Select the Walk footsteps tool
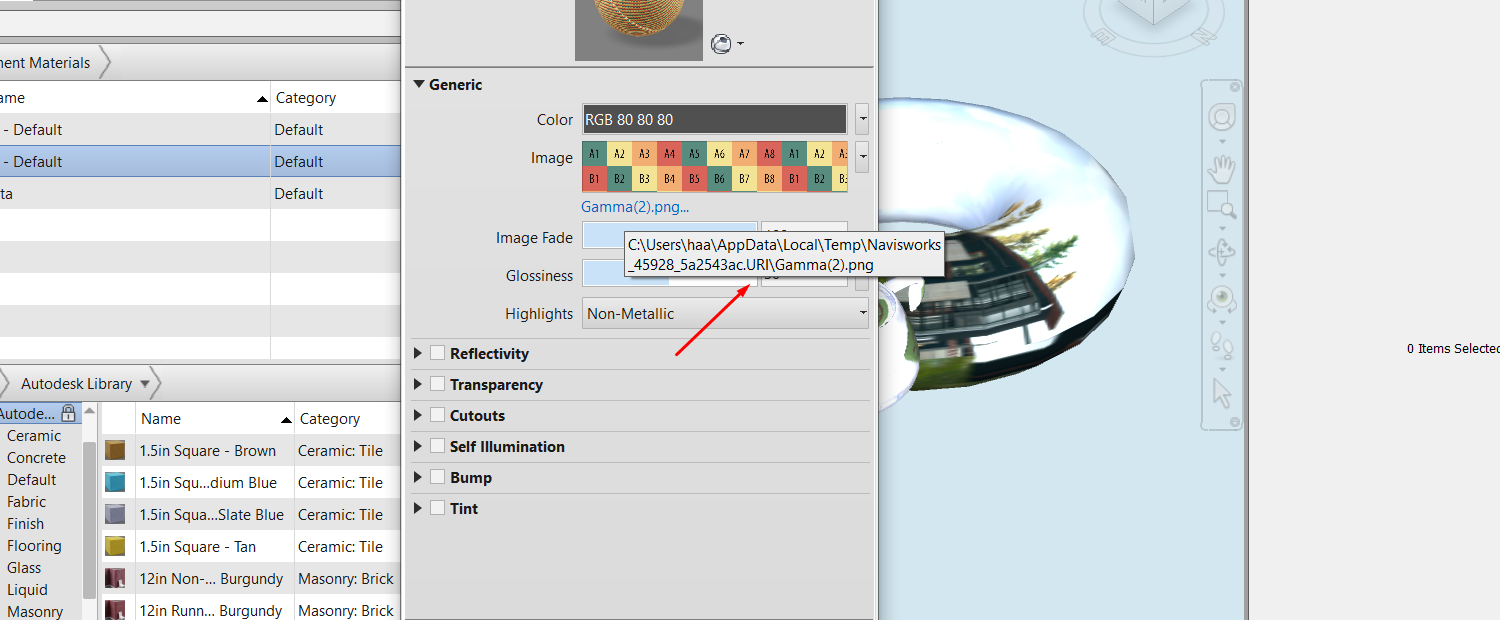Image resolution: width=1500 pixels, height=620 pixels. click(x=1222, y=344)
